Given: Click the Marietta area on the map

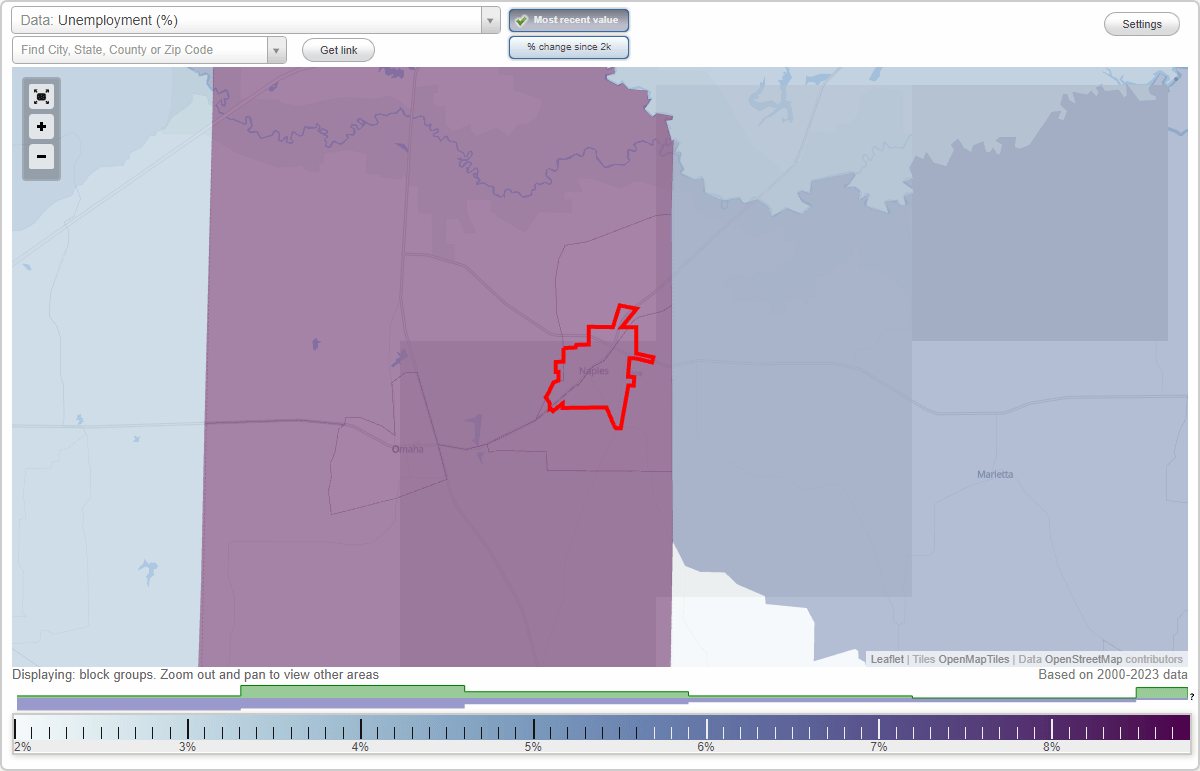Looking at the screenshot, I should 994,473.
